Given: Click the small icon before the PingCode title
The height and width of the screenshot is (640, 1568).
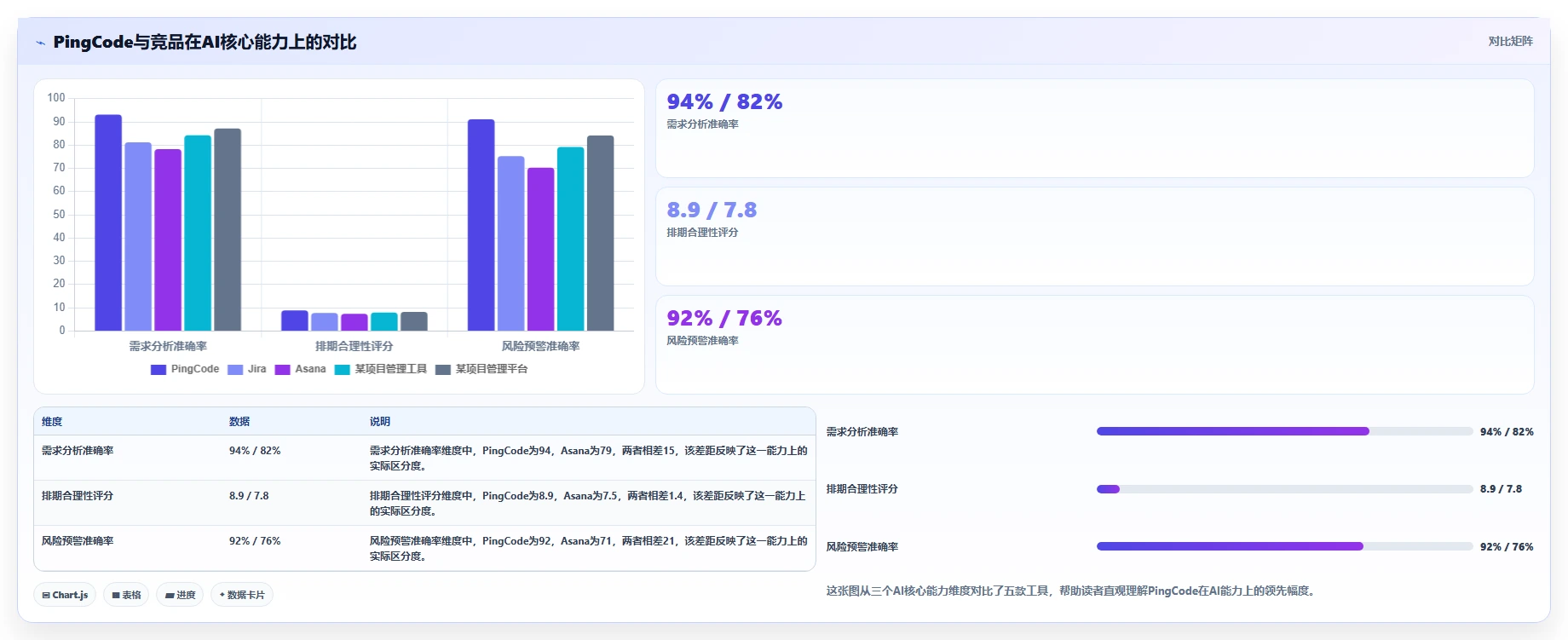Looking at the screenshot, I should [x=40, y=43].
